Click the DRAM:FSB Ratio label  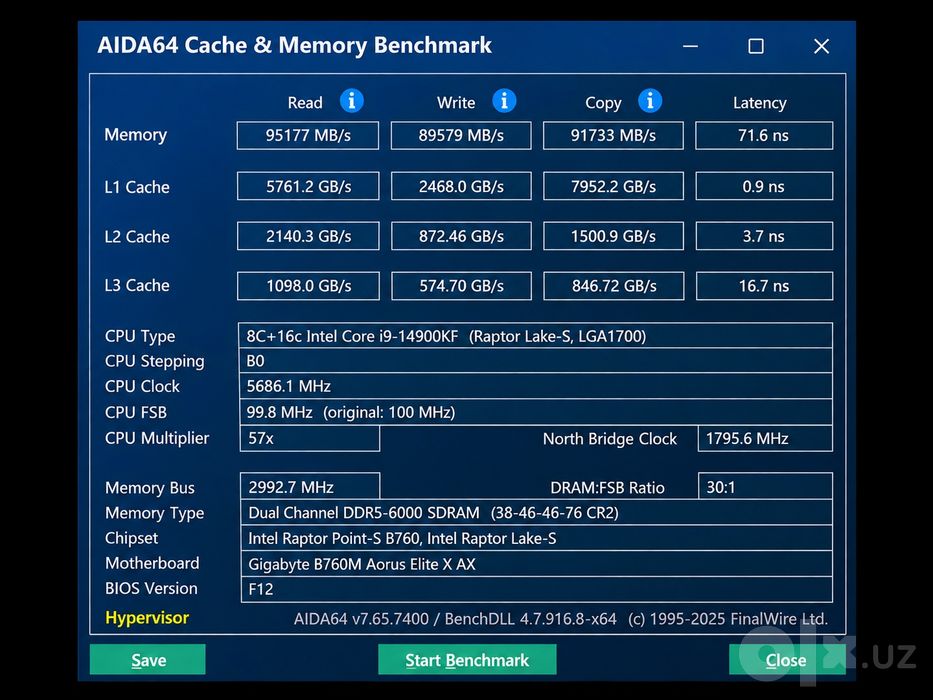tap(607, 488)
